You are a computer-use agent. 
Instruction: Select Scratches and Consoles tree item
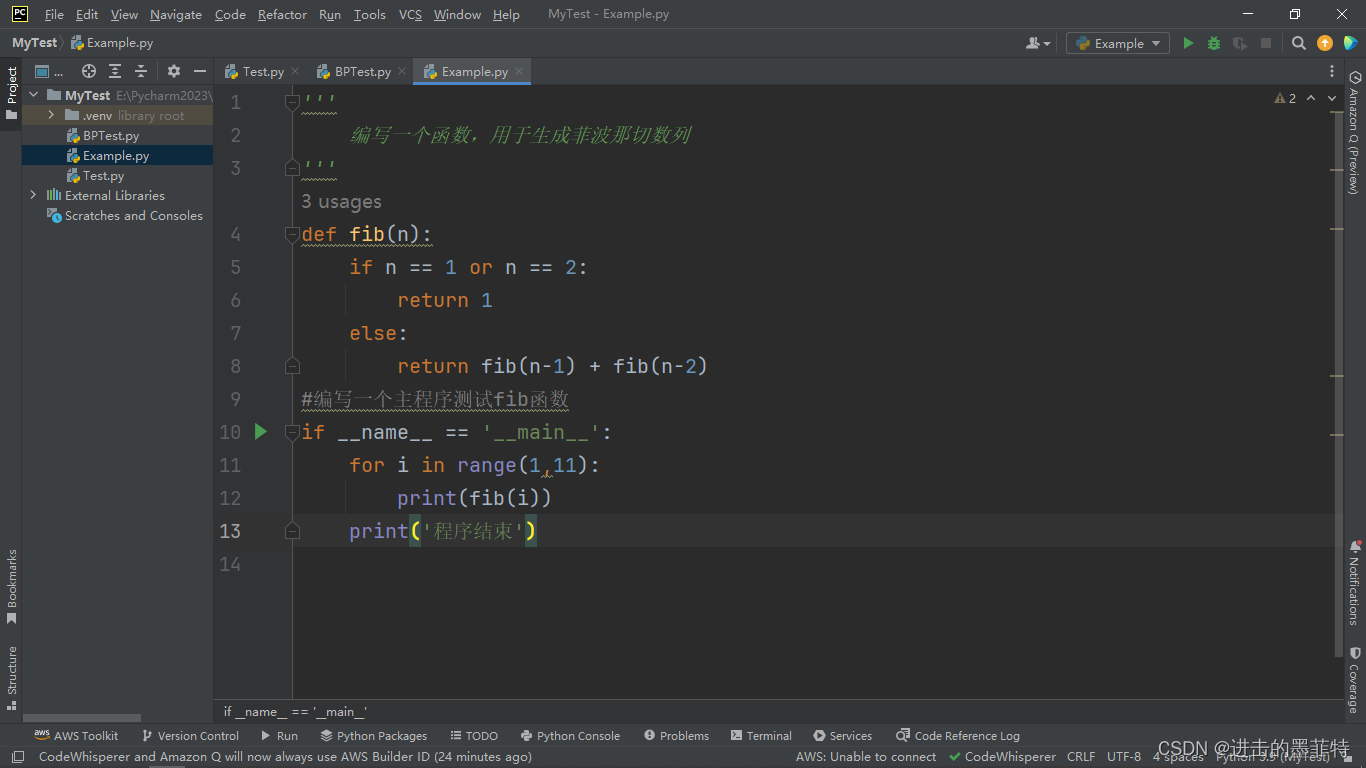point(133,215)
